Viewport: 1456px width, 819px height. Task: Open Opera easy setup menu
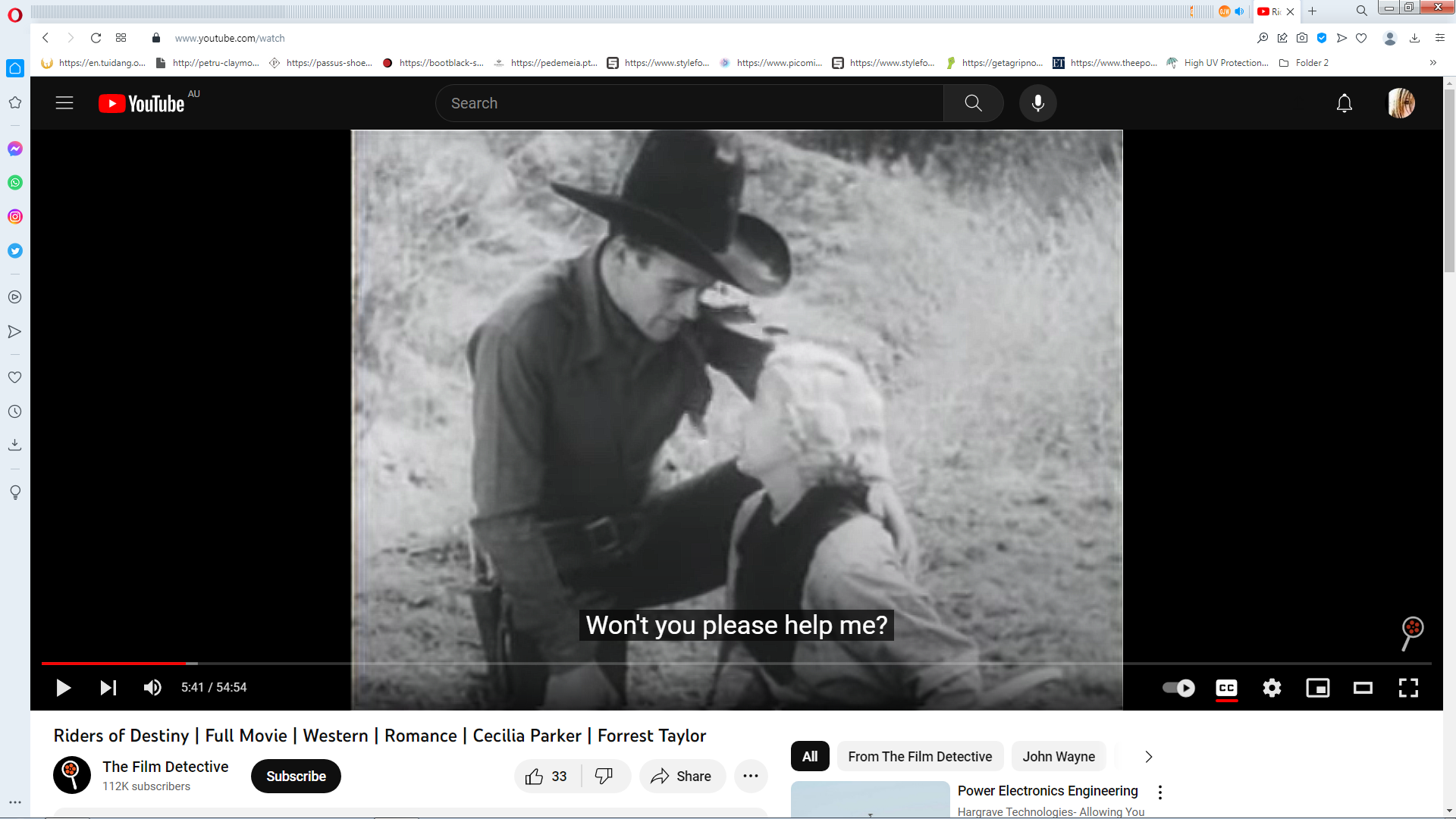tap(1440, 38)
